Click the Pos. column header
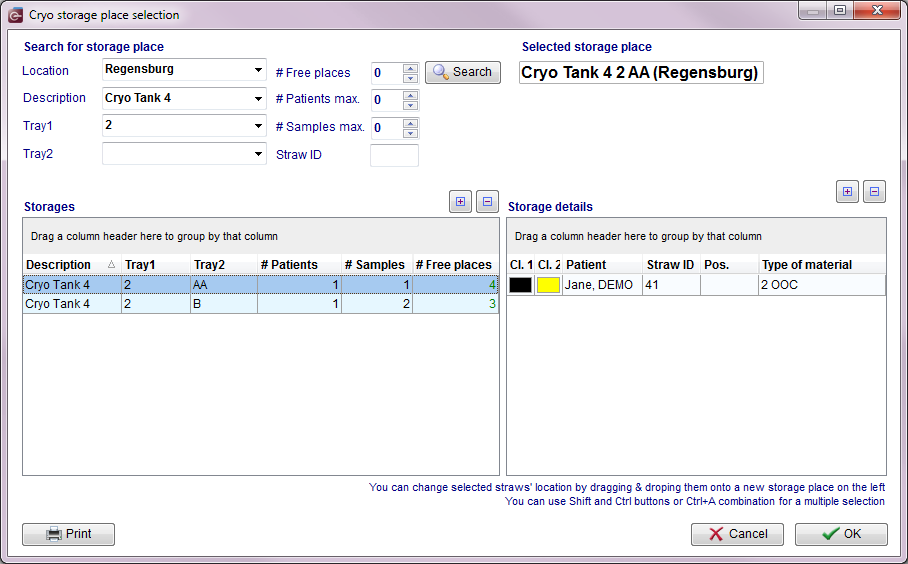Viewport: 908px width, 564px height. 730,265
